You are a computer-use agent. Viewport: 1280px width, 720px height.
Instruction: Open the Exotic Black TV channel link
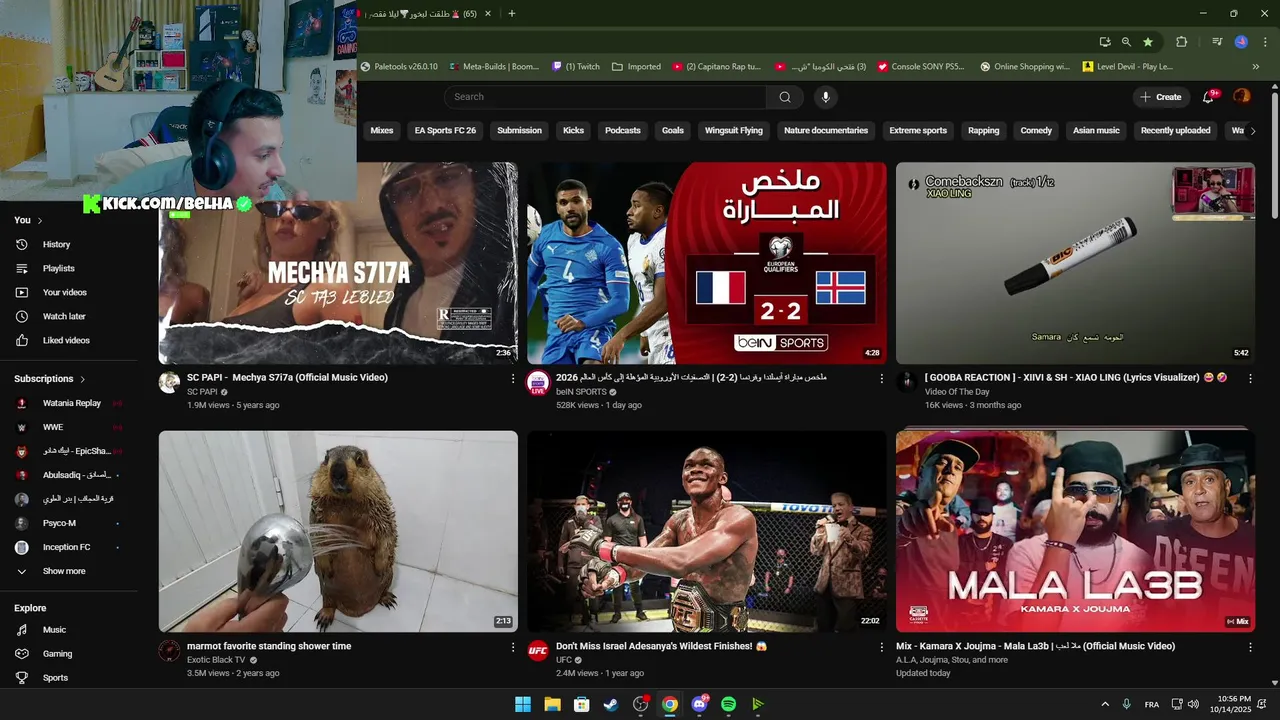coord(216,660)
